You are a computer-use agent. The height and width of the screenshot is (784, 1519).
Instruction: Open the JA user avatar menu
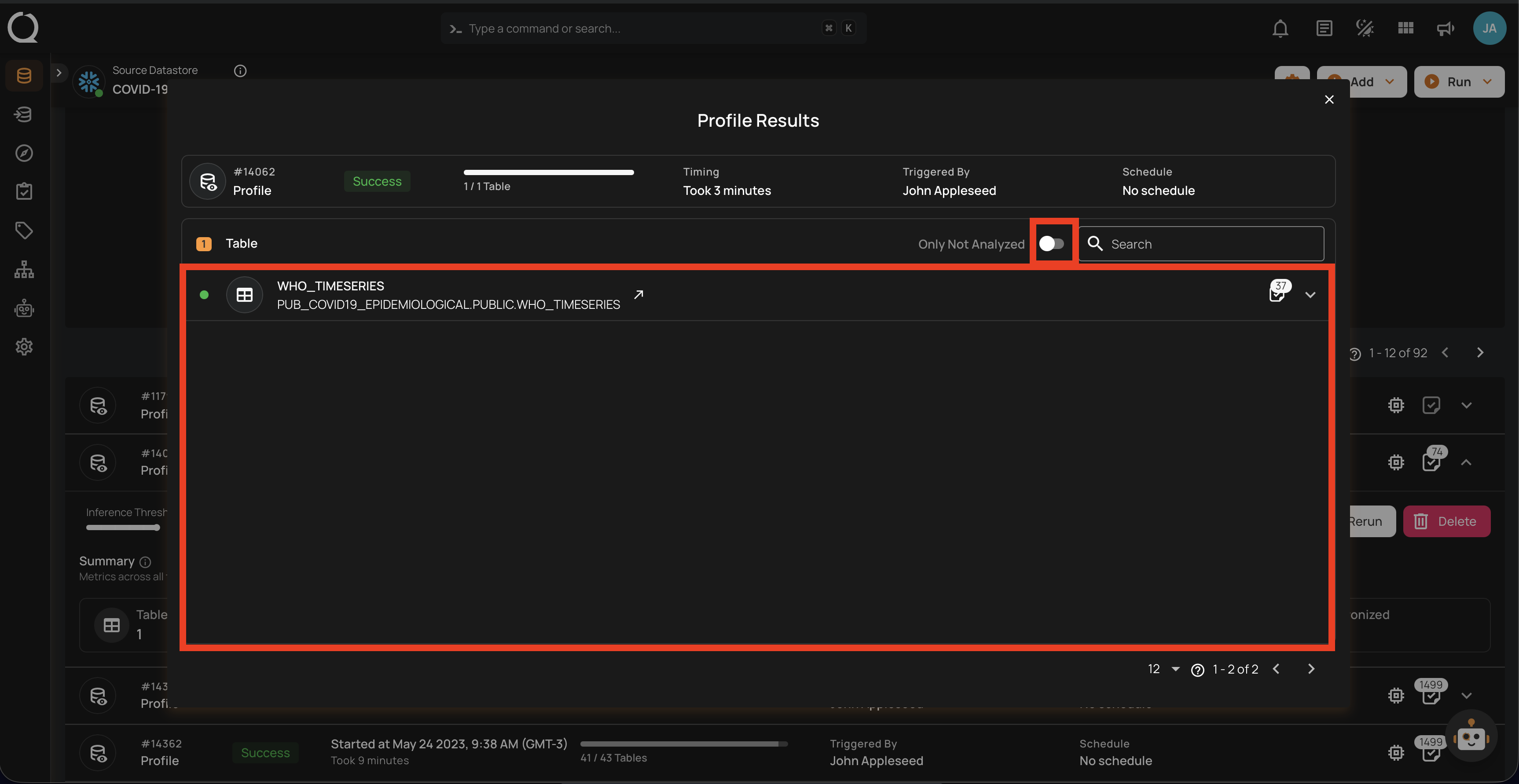1490,28
